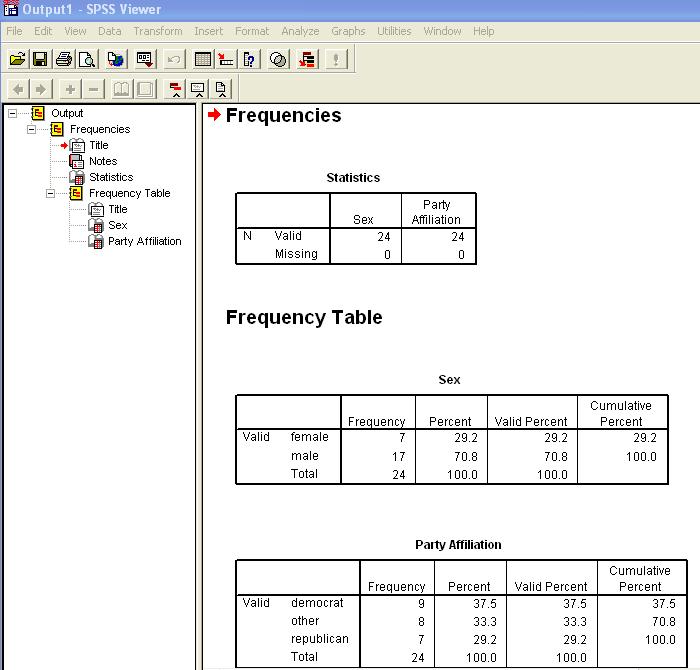Click the Statistics table title
Screen dimensions: 700x670
tap(353, 178)
